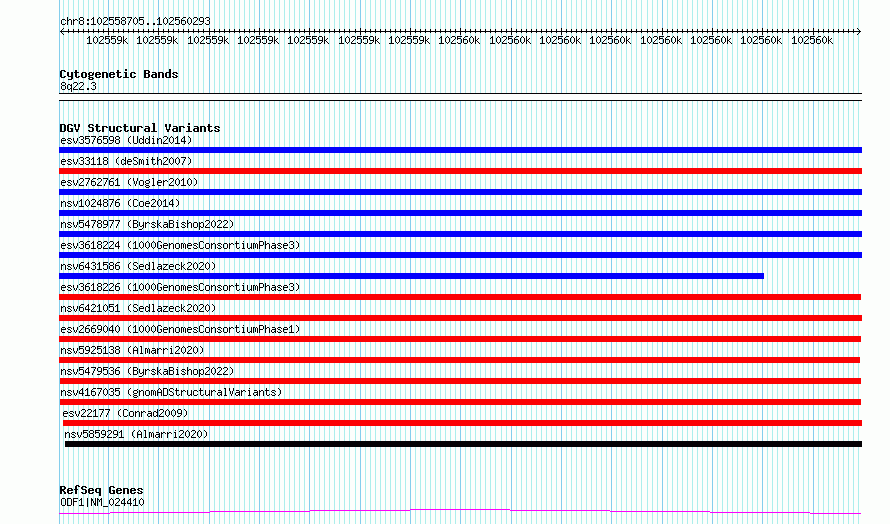Select the red nsv5479536 variant bar
This screenshot has height=524, width=890.
(460, 381)
